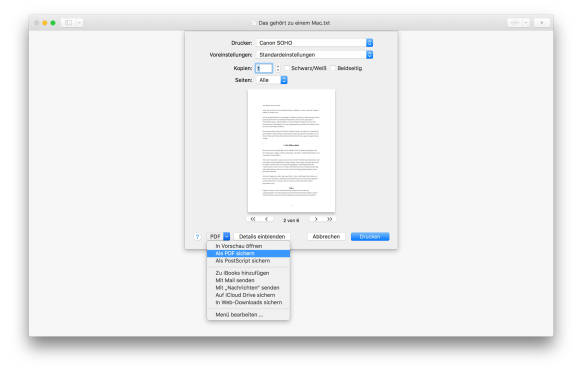The width and height of the screenshot is (580, 369).
Task: Choose Als PDF sichern
Action: pyautogui.click(x=248, y=254)
